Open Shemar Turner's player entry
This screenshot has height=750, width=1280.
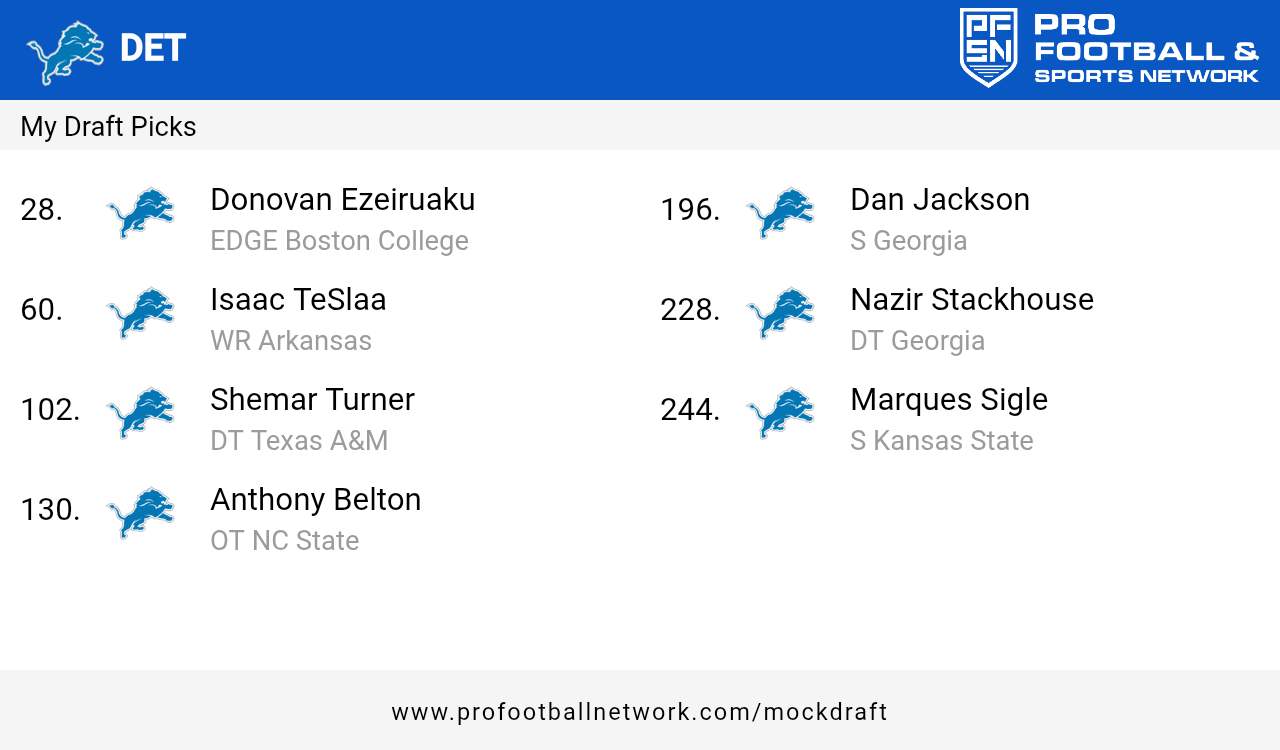pyautogui.click(x=312, y=400)
